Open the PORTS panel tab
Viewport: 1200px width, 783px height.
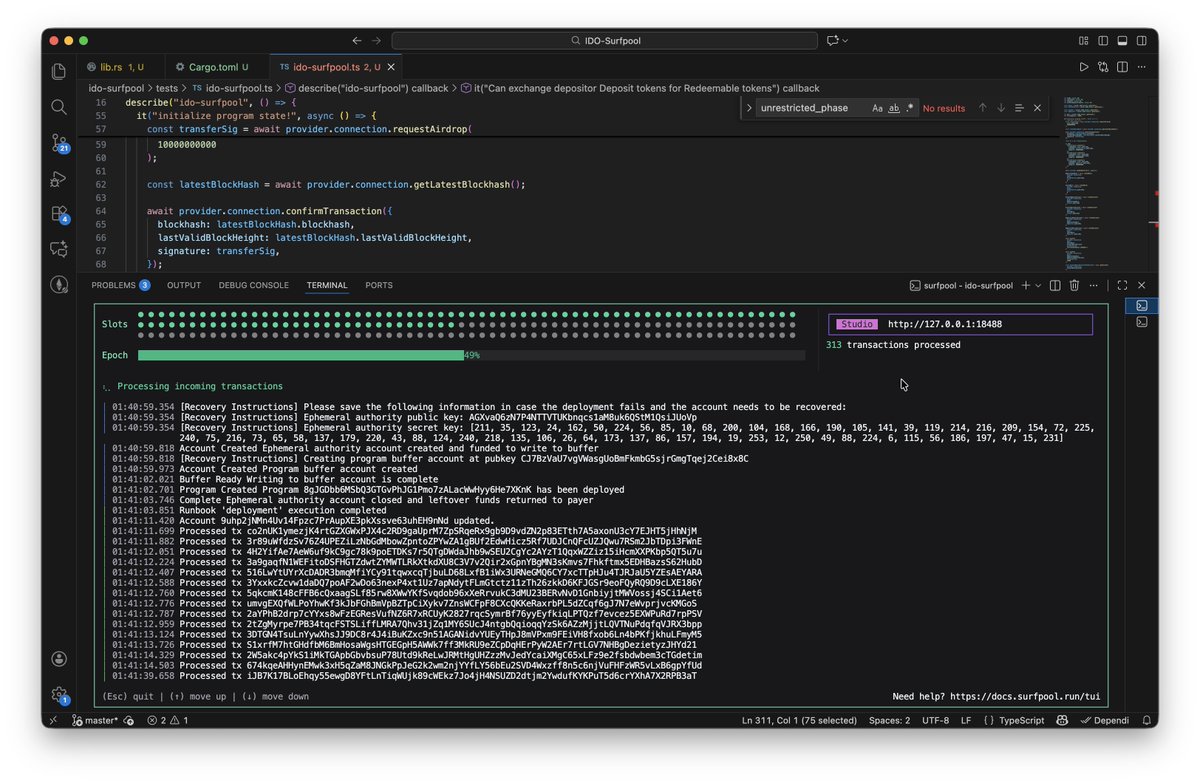point(379,285)
